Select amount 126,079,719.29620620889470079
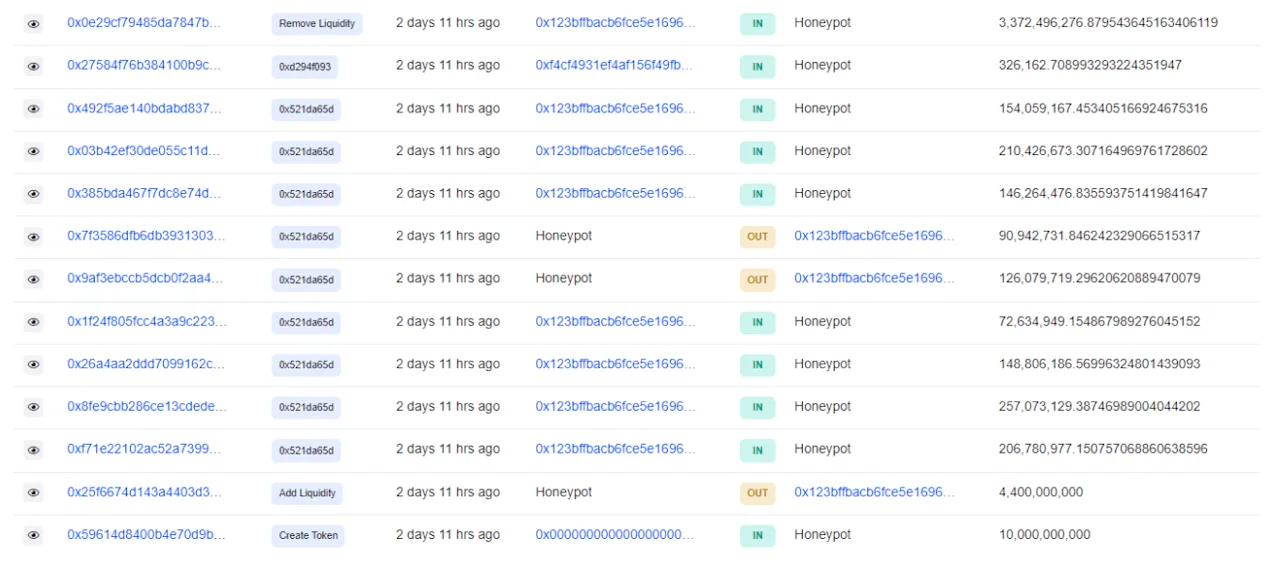 pos(1099,278)
